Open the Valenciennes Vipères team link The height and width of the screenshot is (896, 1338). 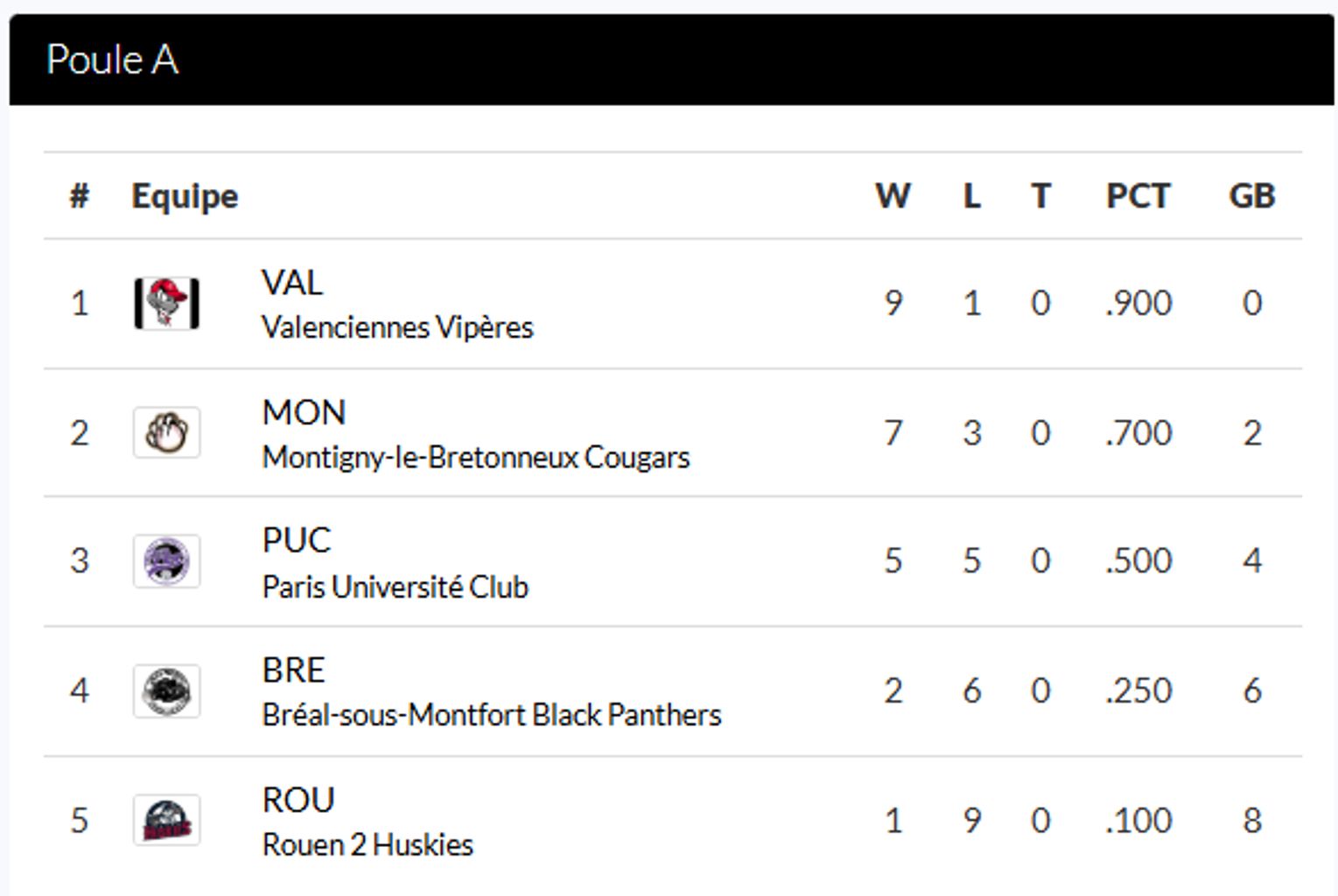pyautogui.click(x=397, y=327)
